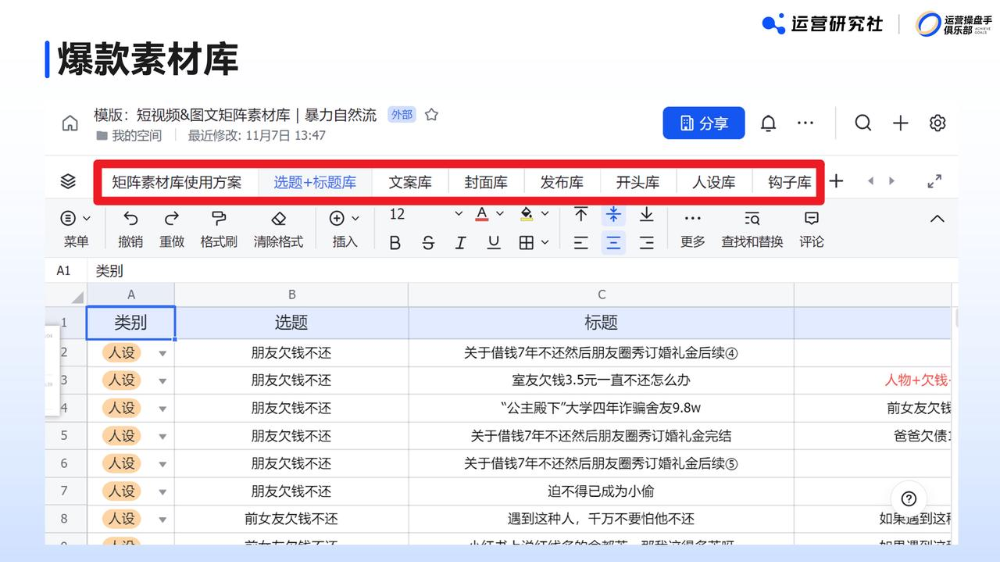Open 查找和替换 find and replace
Screen dimensions: 1000x562
(752, 228)
